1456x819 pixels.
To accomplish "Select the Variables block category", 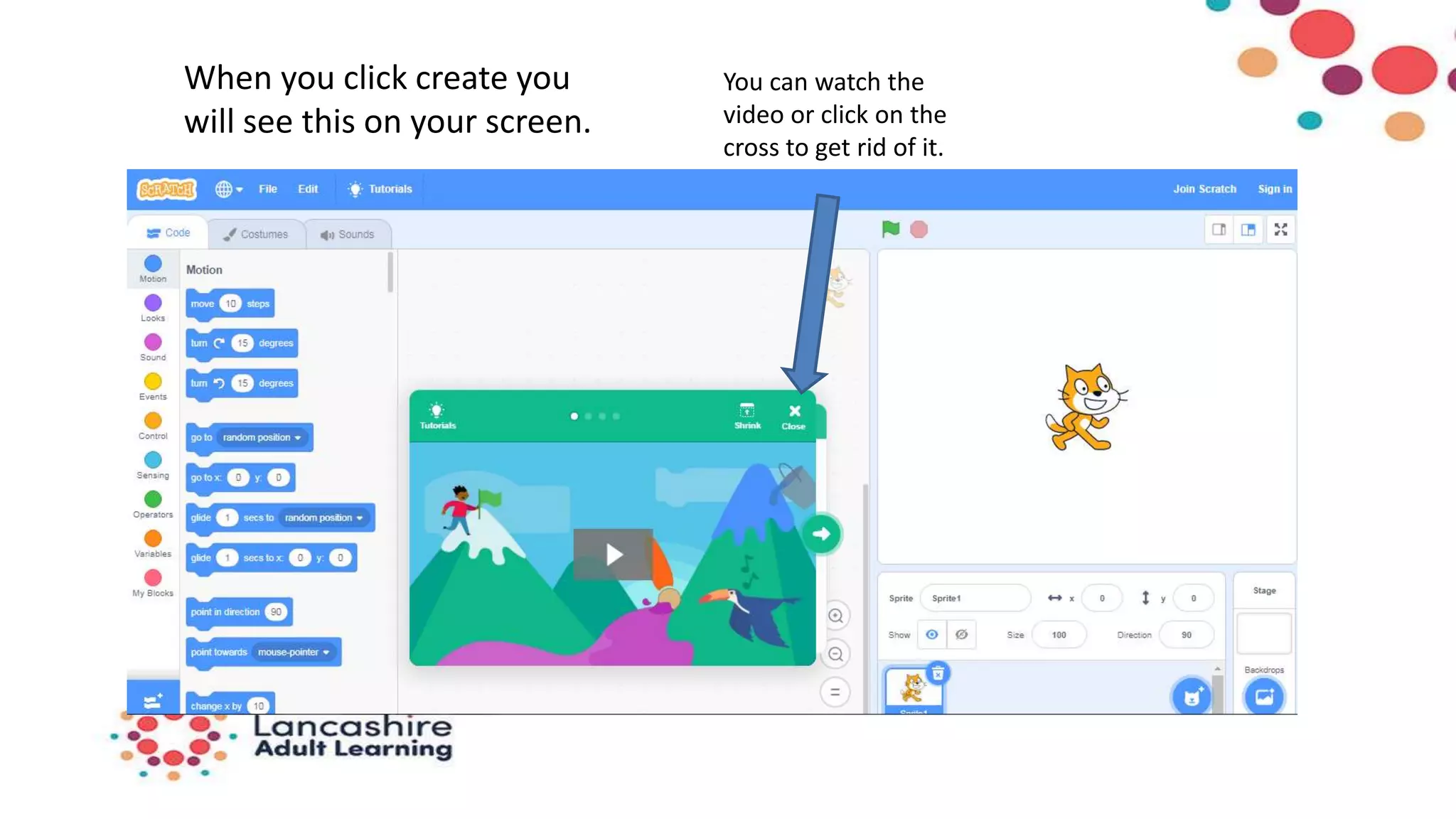I will tap(153, 544).
